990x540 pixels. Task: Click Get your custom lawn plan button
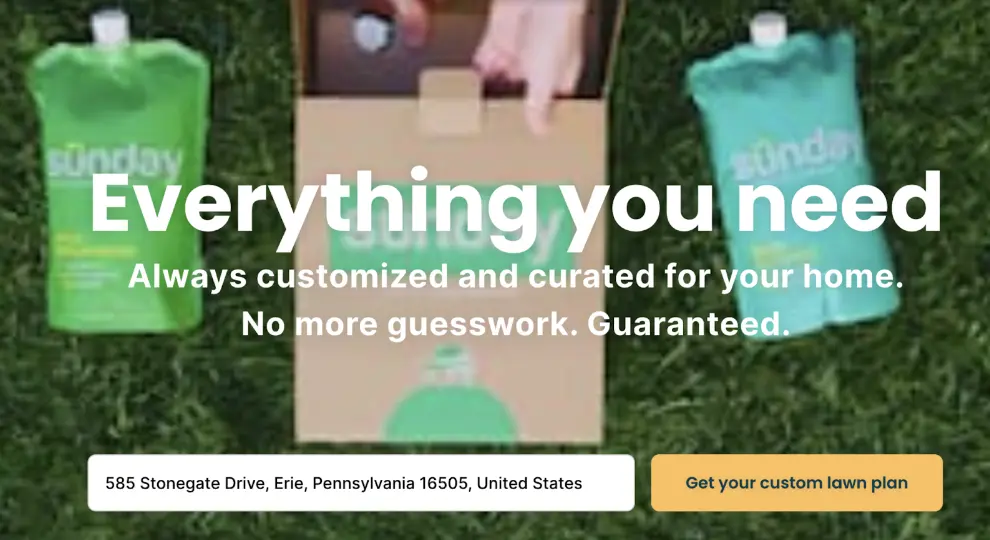(x=796, y=483)
